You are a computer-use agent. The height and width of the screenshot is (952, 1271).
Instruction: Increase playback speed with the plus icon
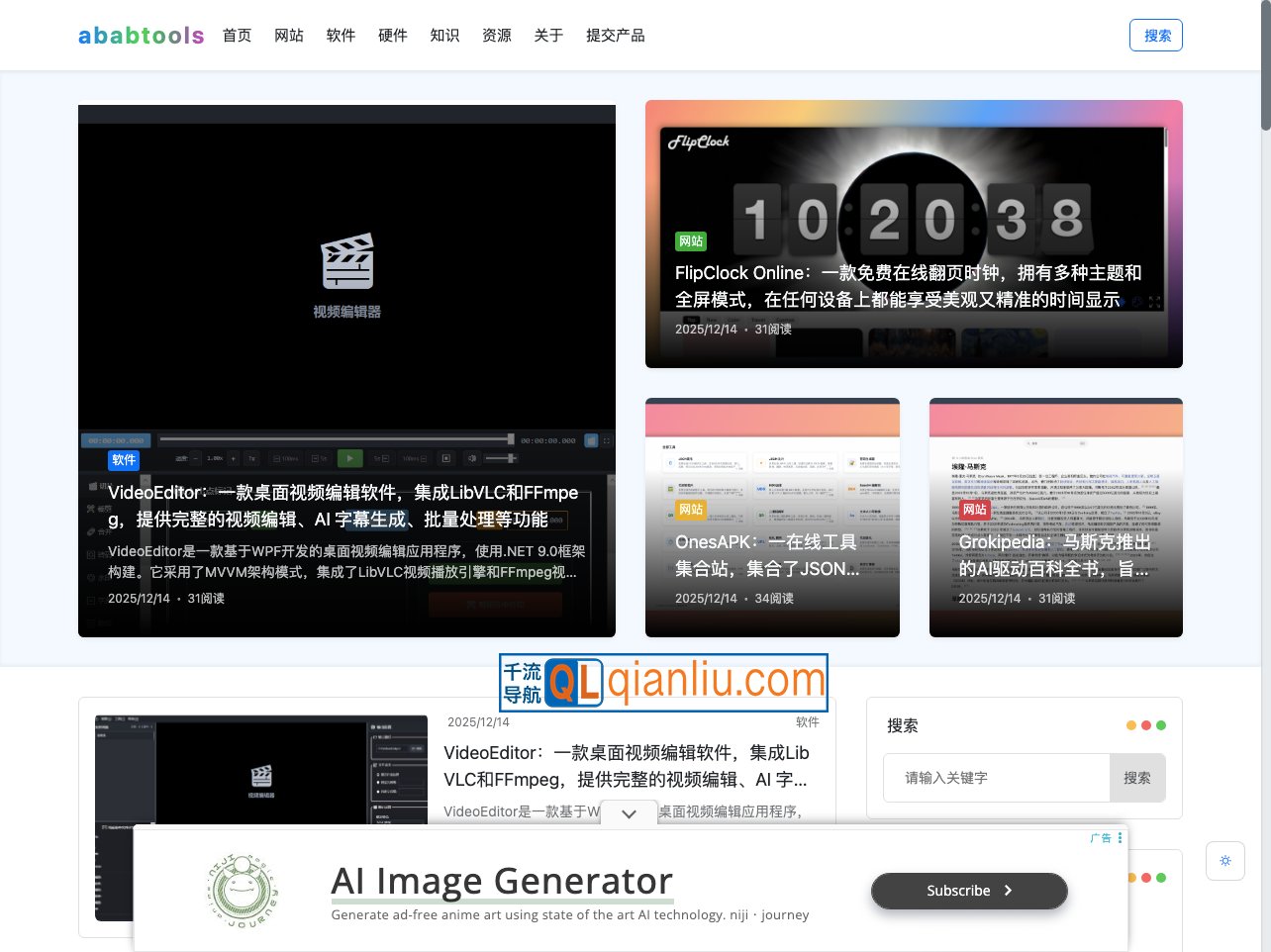click(x=233, y=457)
